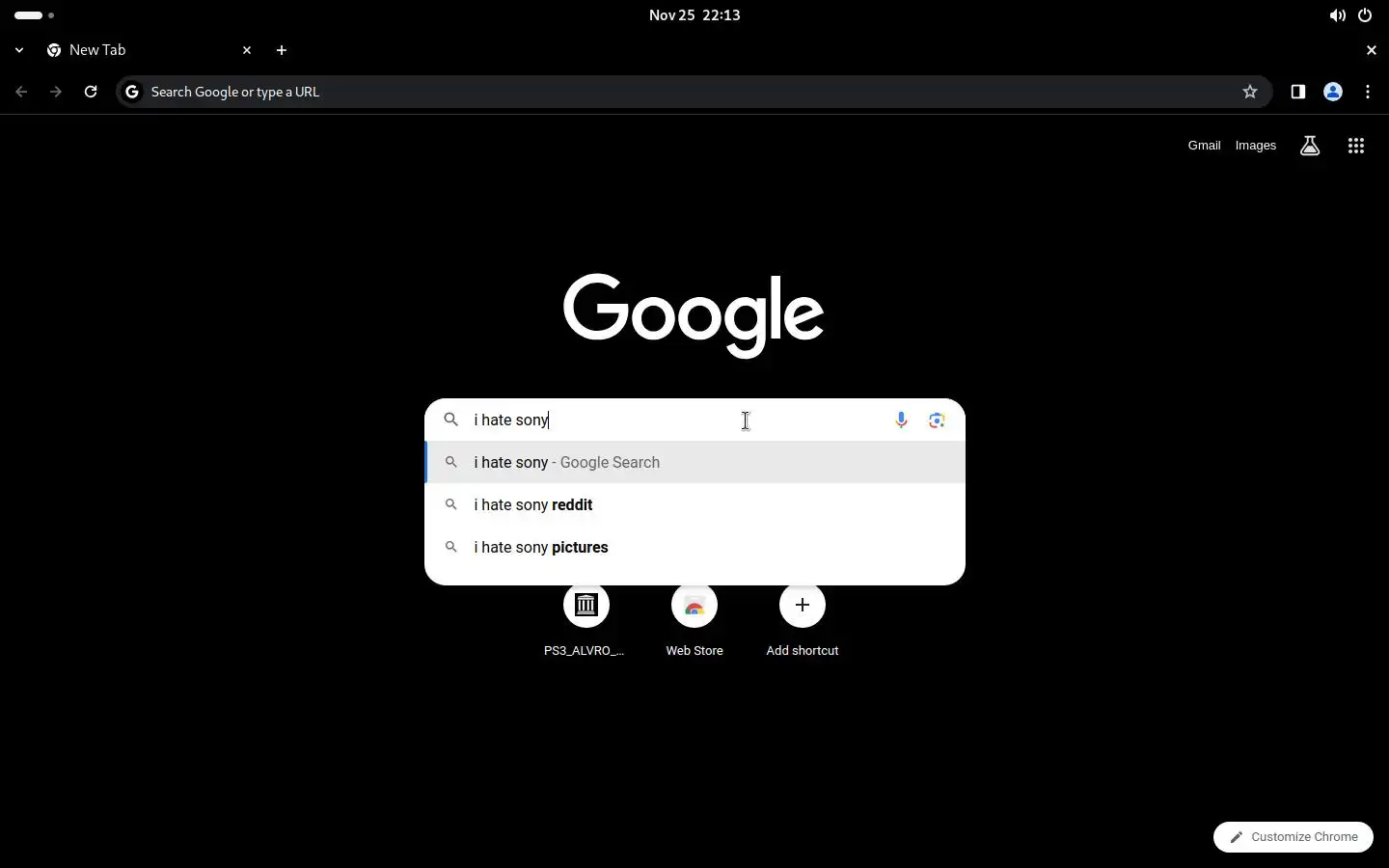Go forward to next page
Image resolution: width=1389 pixels, height=868 pixels.
56,92
